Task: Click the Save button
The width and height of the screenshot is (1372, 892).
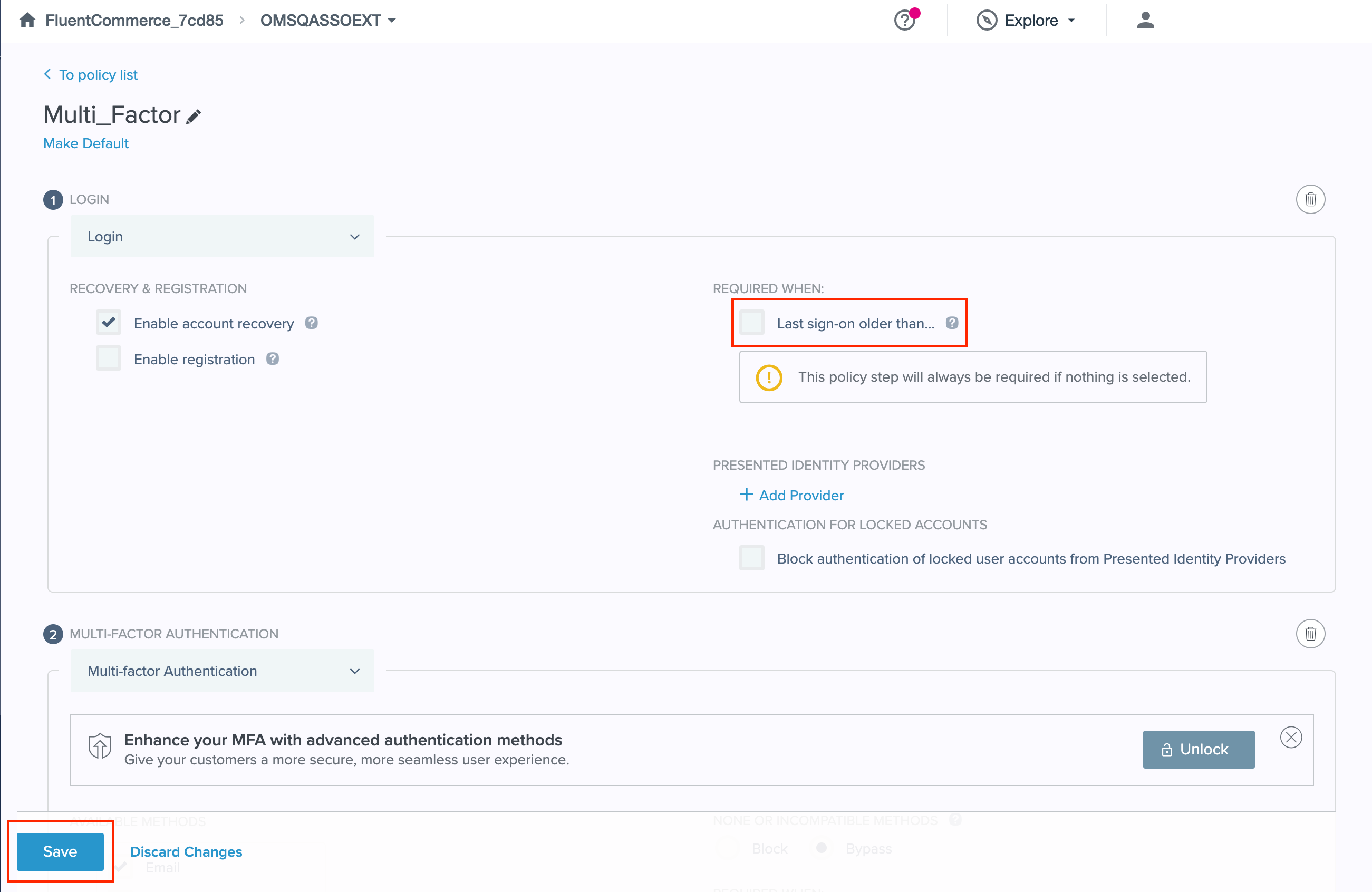Action: [x=60, y=851]
